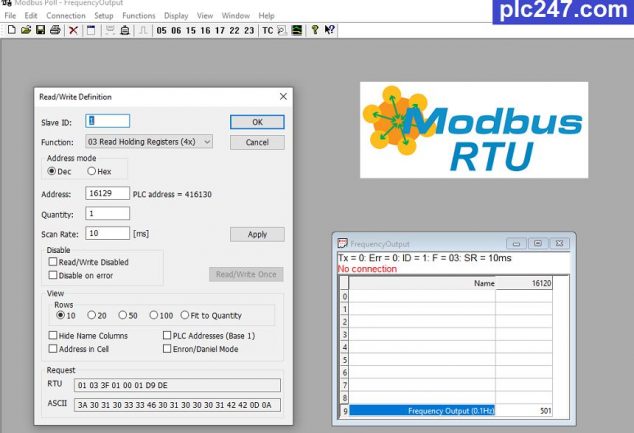The height and width of the screenshot is (433, 634).
Task: Open the Setup menu
Action: click(x=104, y=16)
